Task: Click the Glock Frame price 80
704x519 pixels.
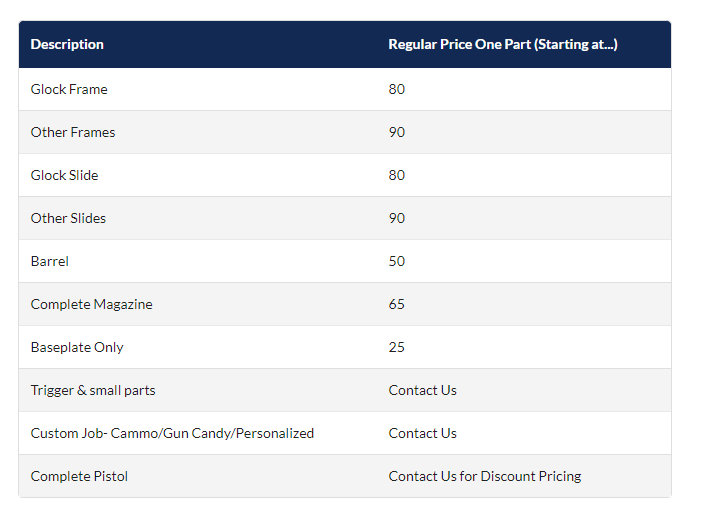Action: 397,89
